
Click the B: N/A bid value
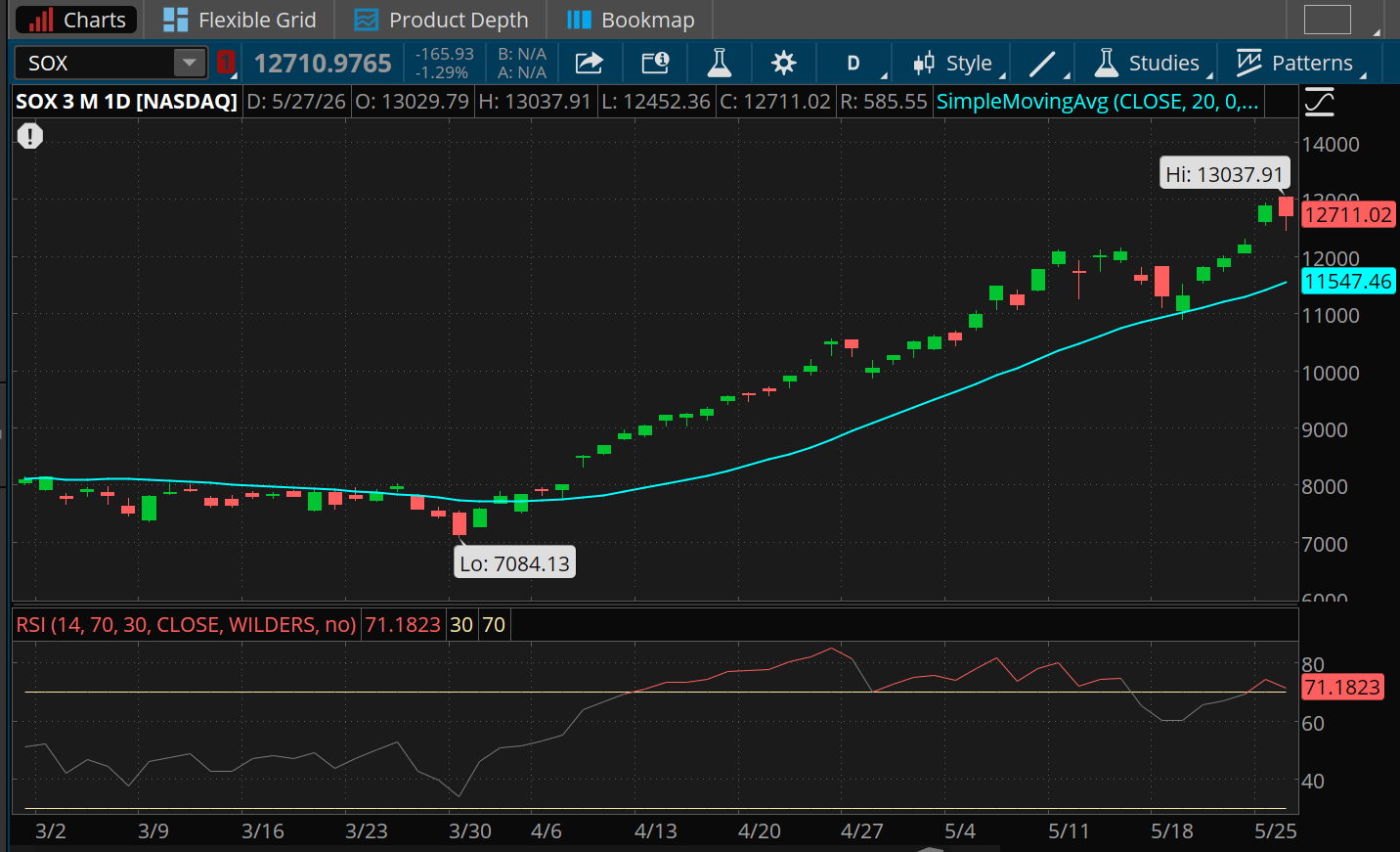(522, 54)
